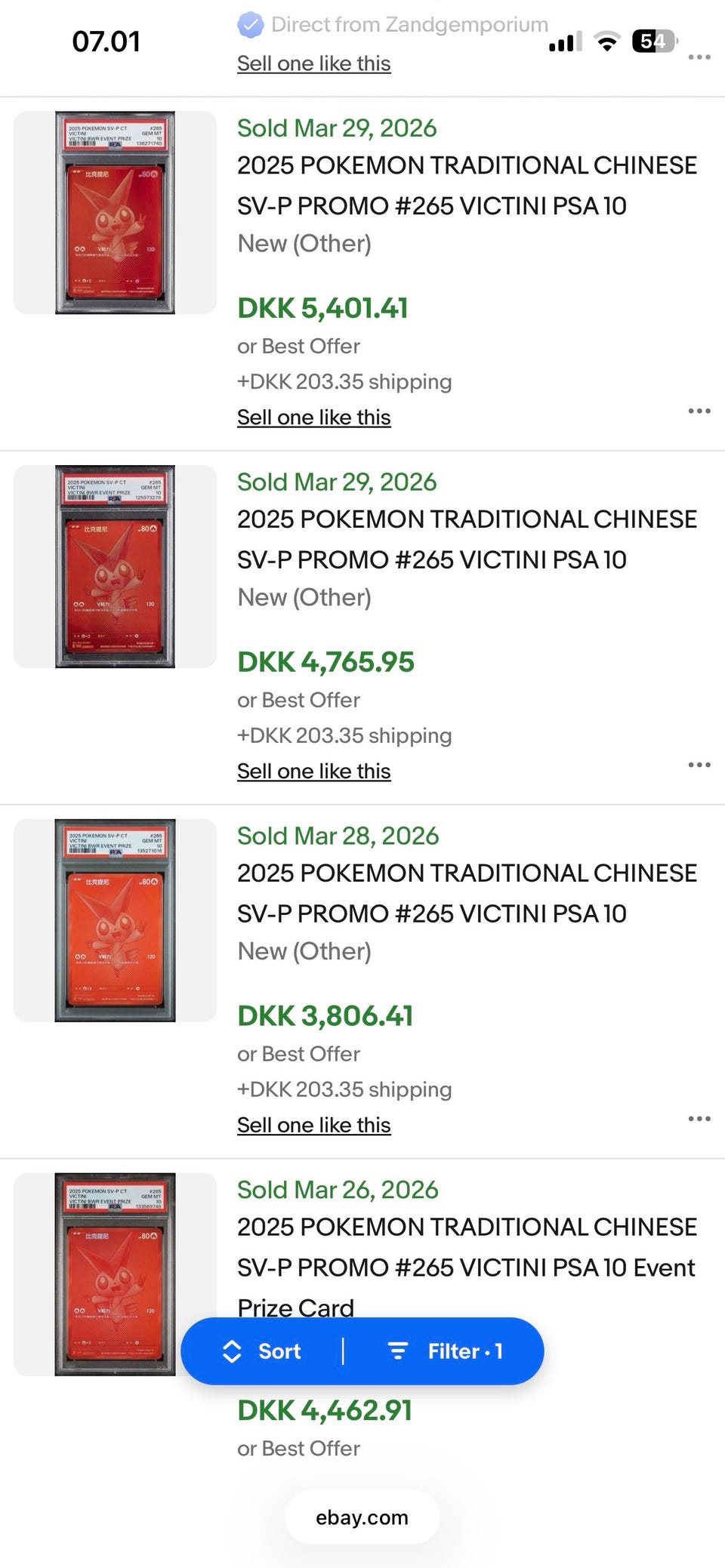The width and height of the screenshot is (725, 1568).
Task: Sell one like this under the DKK 4,765.95 listing
Action: [314, 772]
